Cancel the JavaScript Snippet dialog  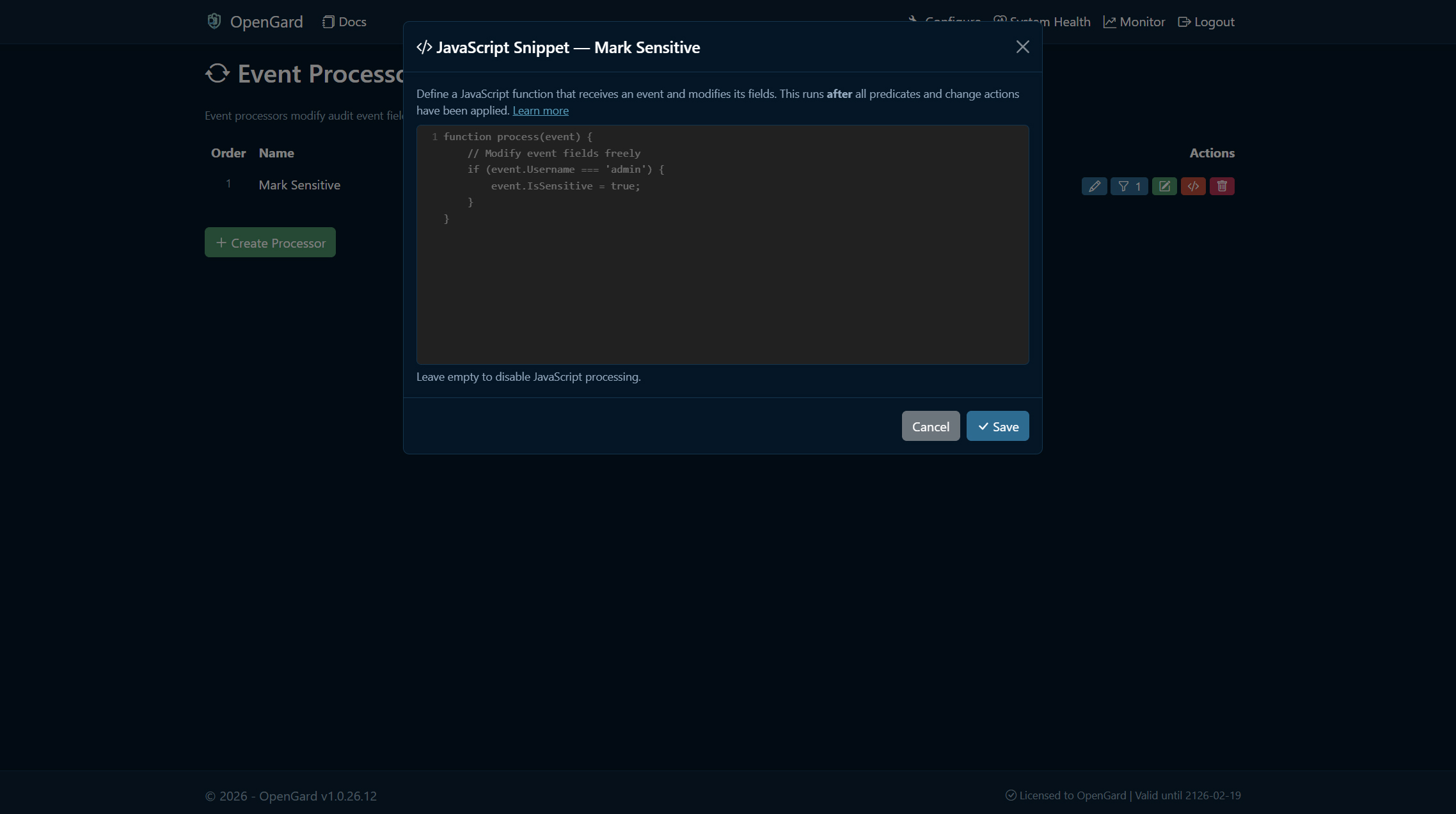point(930,426)
